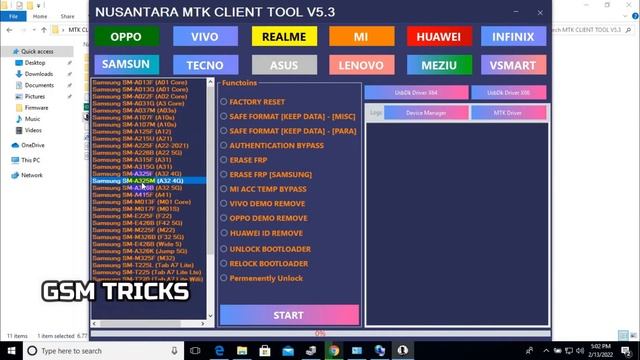The image size is (640, 360).
Task: Select the INFINIX brand button
Action: 513,37
